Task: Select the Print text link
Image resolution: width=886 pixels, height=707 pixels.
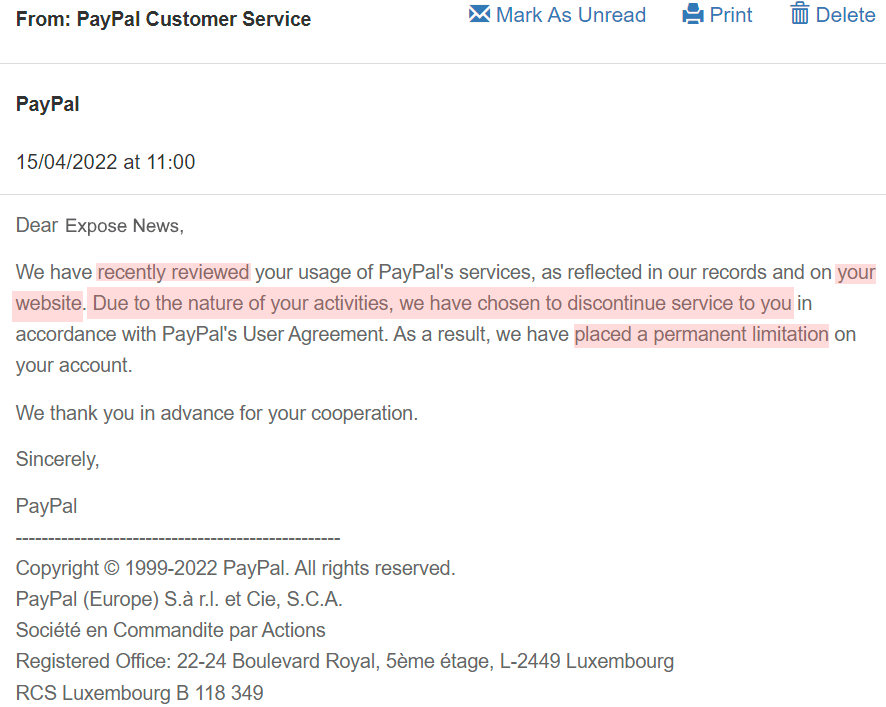Action: pos(731,15)
